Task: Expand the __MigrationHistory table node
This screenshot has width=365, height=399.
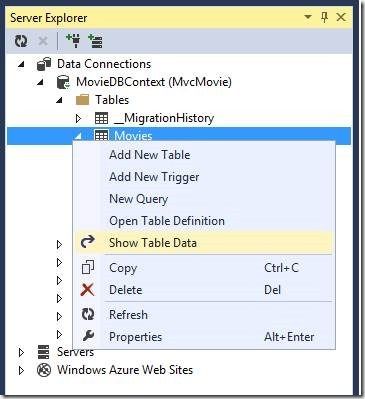Action: (x=78, y=118)
